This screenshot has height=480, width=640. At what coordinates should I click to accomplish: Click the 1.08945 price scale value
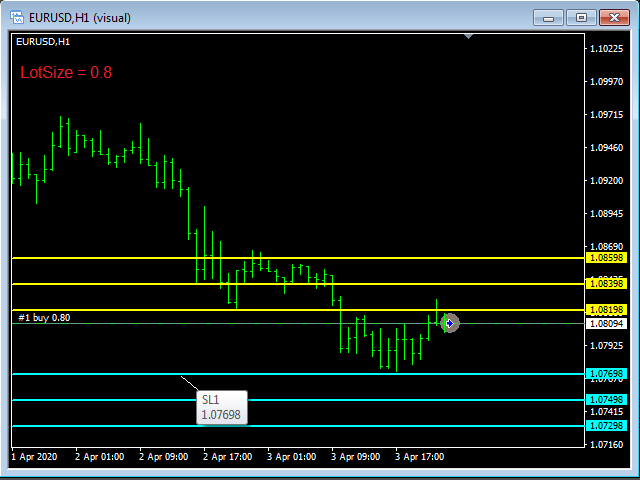pos(607,214)
